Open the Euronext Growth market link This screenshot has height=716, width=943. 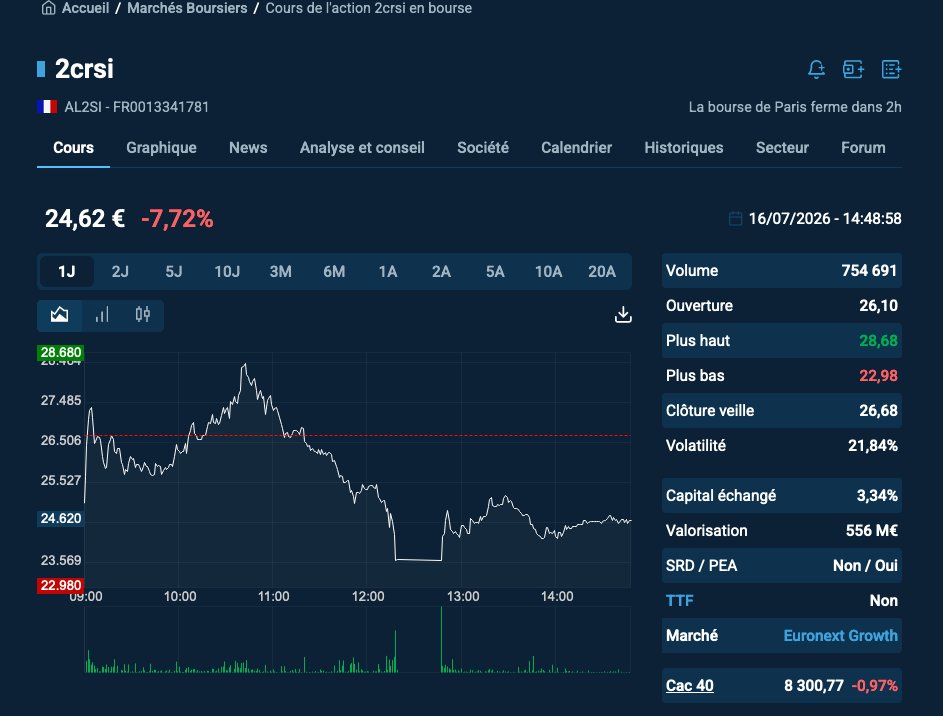[840, 635]
